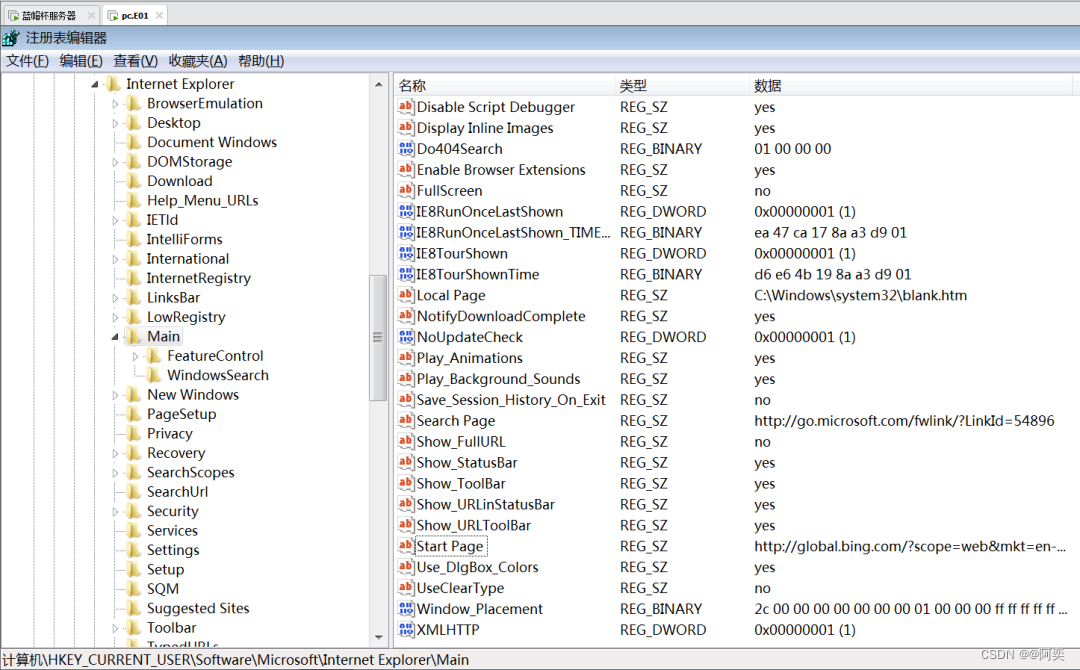Select the Save_Session_History_On_Exit value
Viewport: 1080px width, 670px height.
click(510, 399)
